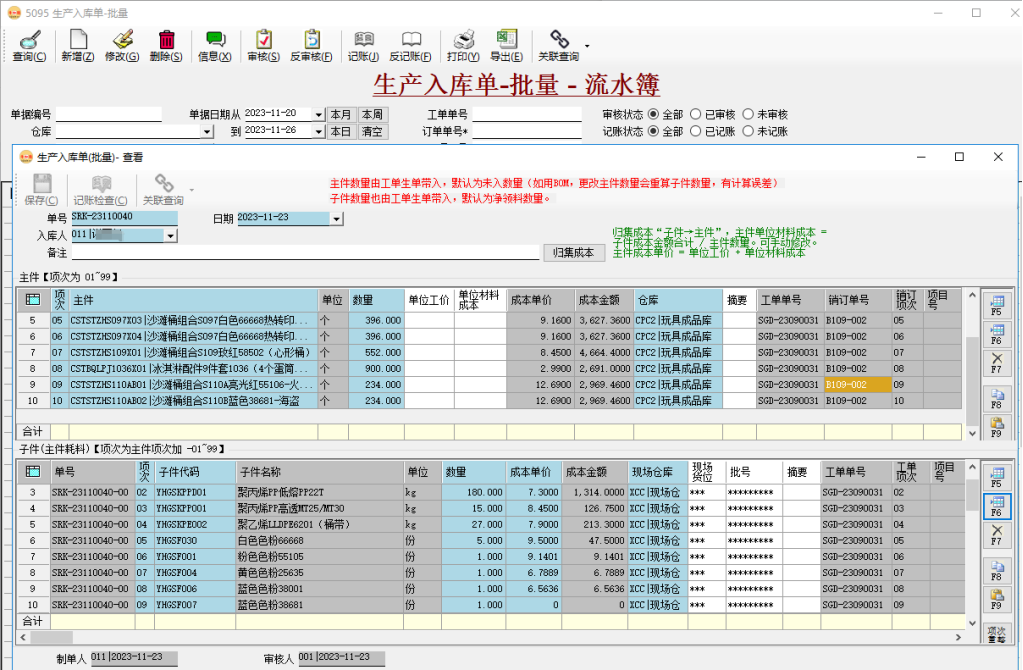Screen dimensions: 1023x670
Task: Select the 未记账 radio button
Action: [748, 131]
